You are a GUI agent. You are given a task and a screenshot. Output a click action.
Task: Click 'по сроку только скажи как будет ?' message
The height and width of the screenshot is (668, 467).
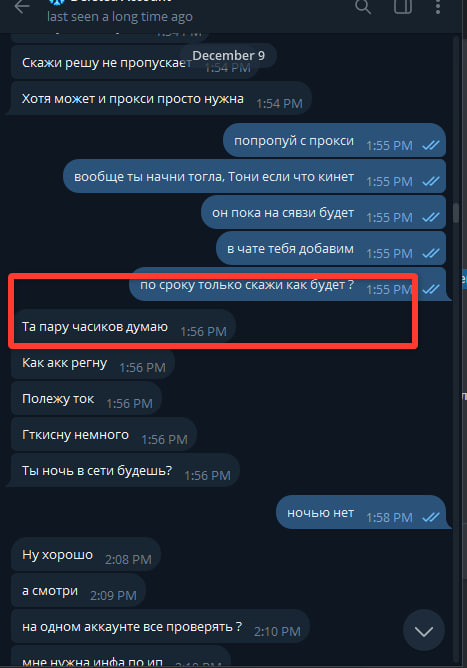pos(288,285)
